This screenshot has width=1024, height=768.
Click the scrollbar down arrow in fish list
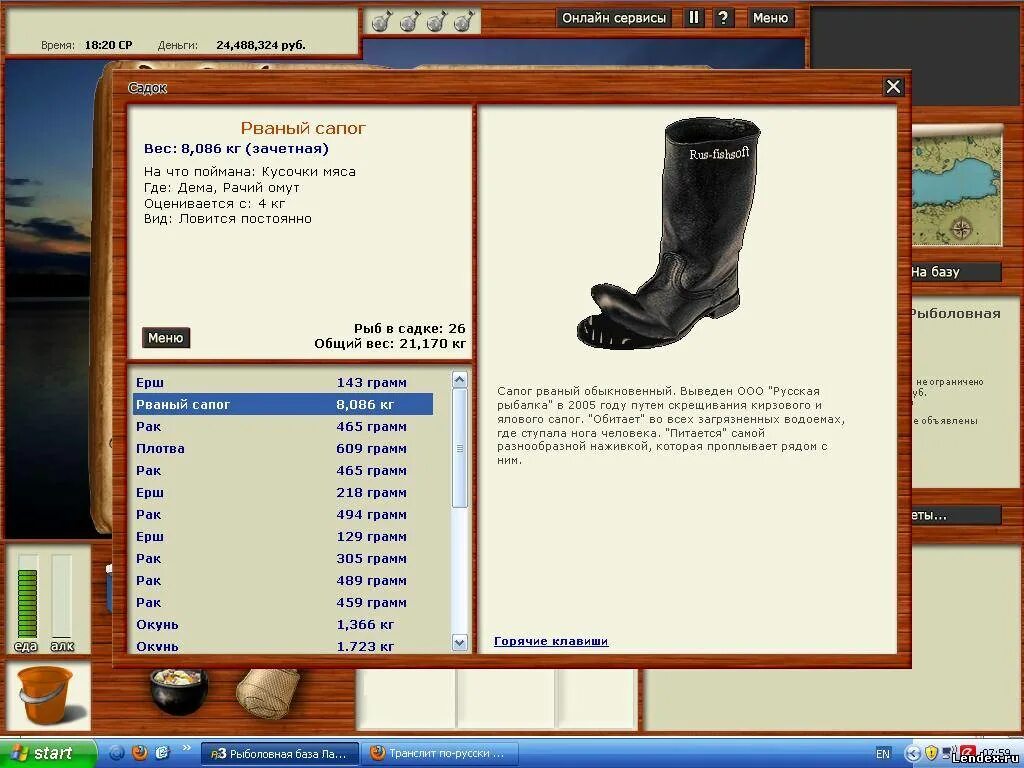(459, 643)
